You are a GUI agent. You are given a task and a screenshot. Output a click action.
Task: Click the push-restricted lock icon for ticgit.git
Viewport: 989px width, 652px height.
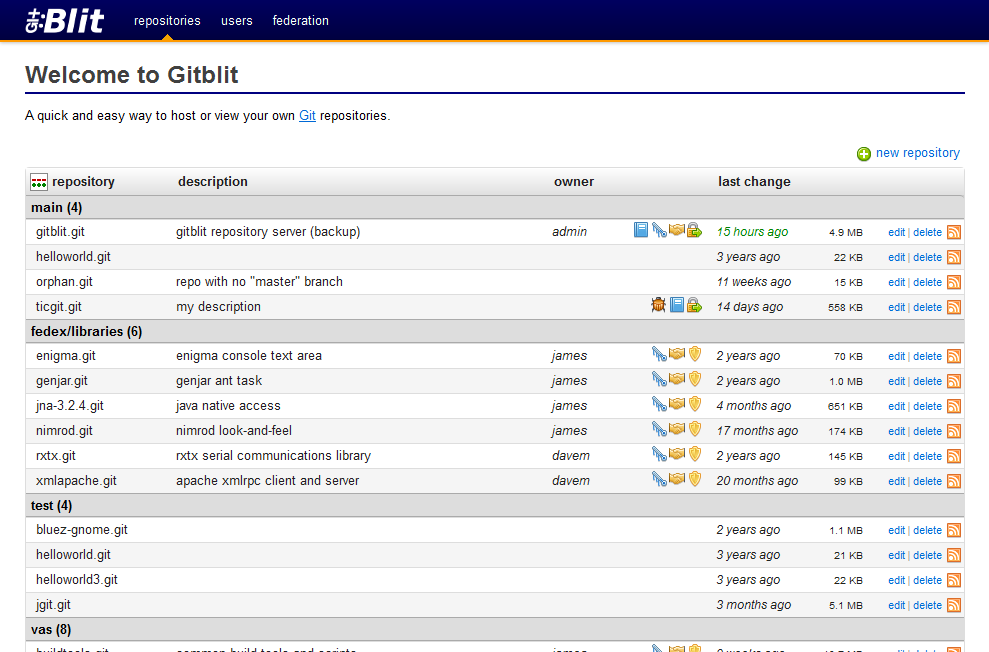pyautogui.click(x=696, y=306)
